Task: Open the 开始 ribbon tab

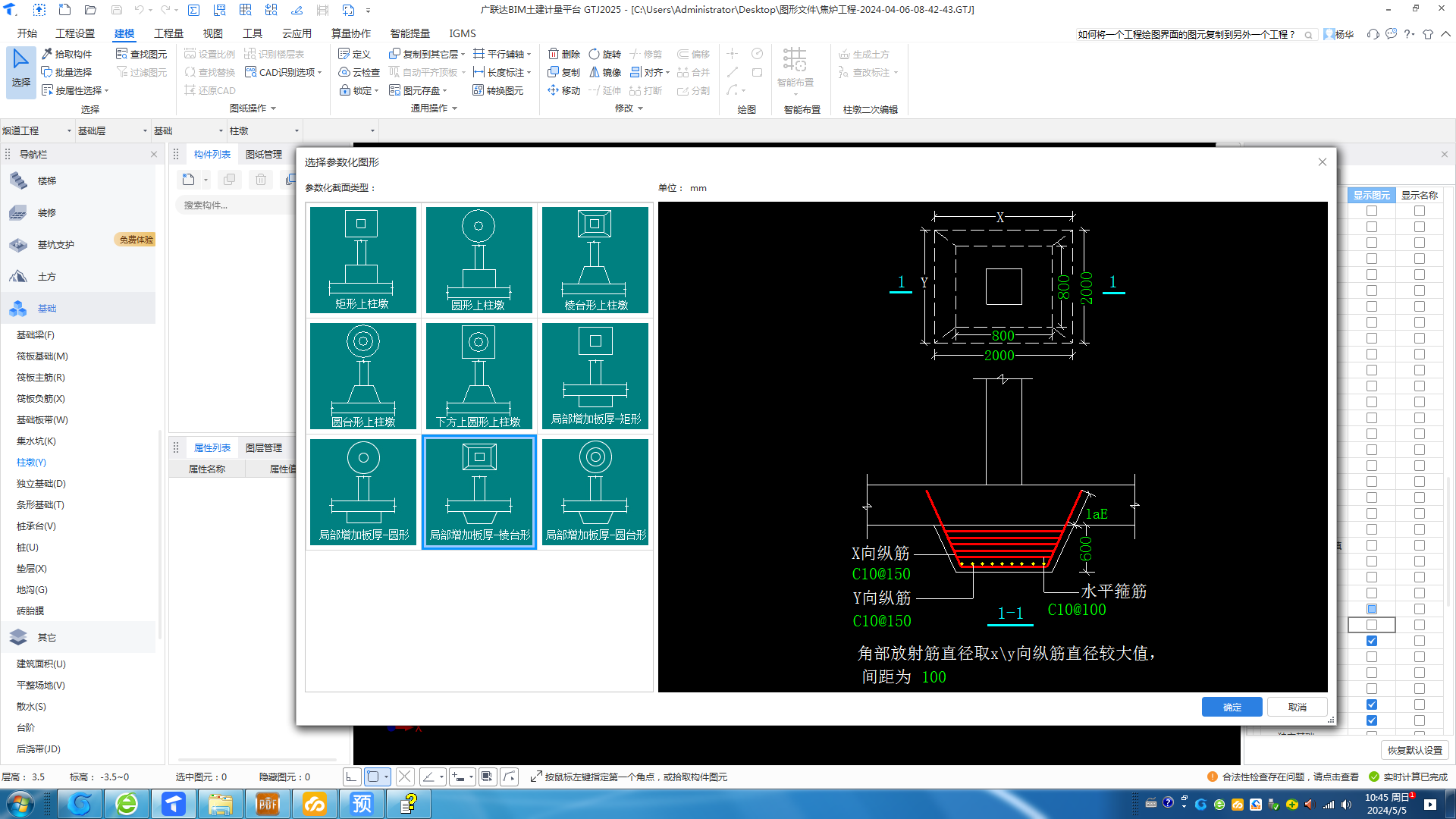Action: [x=27, y=33]
